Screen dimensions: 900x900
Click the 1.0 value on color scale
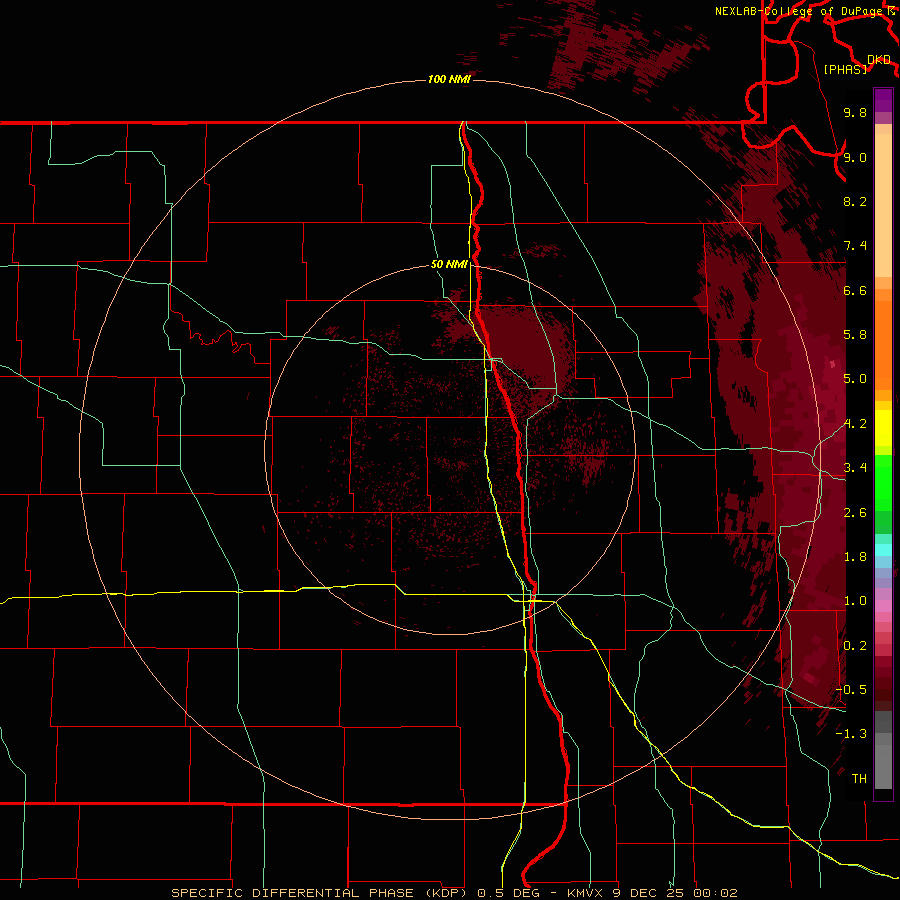pyautogui.click(x=855, y=601)
